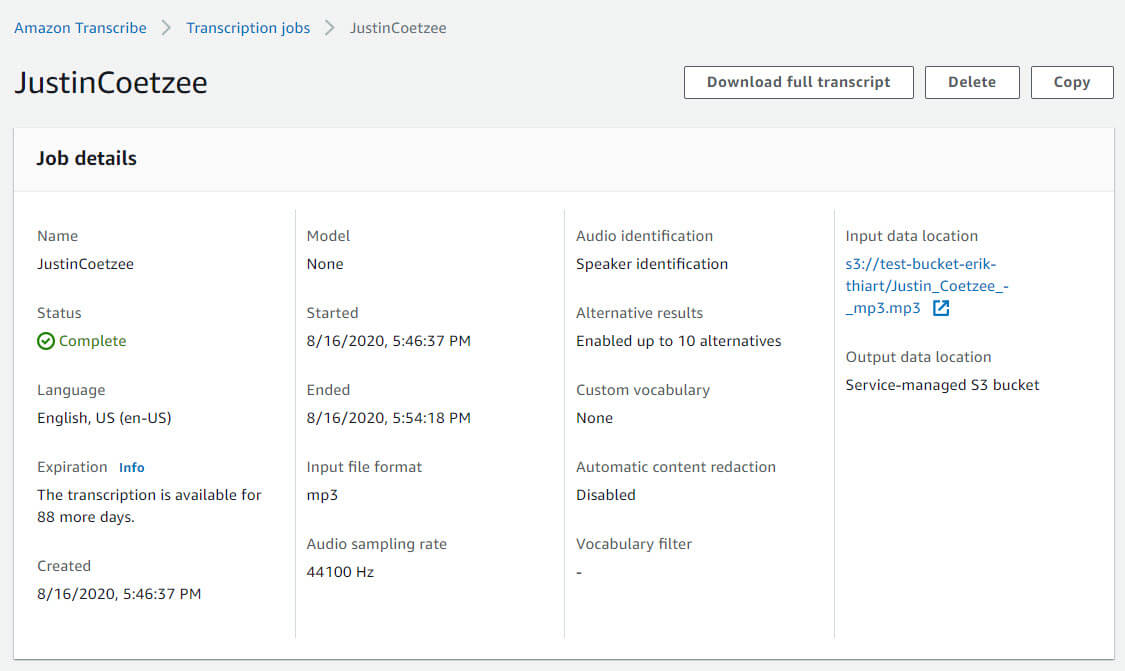Click the external link icon beside the S3 path
Screen dimensions: 1125x671
click(x=940, y=309)
